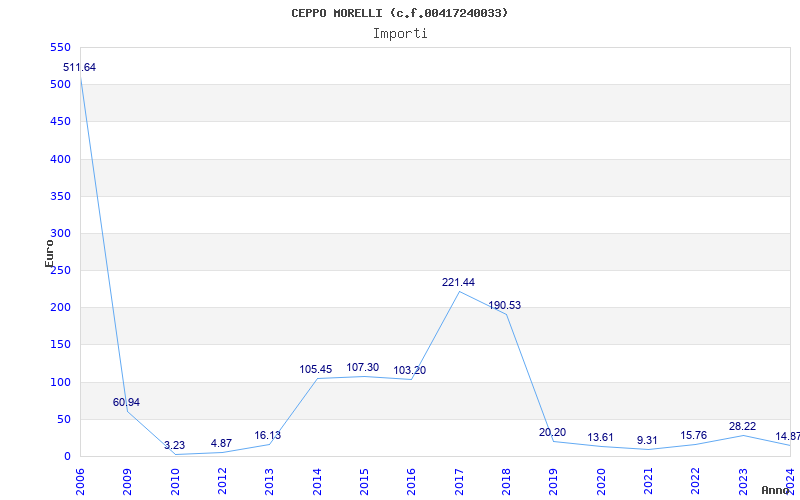800x500 pixels.
Task: Select the 103.20 value label
Action: pyautogui.click(x=410, y=370)
